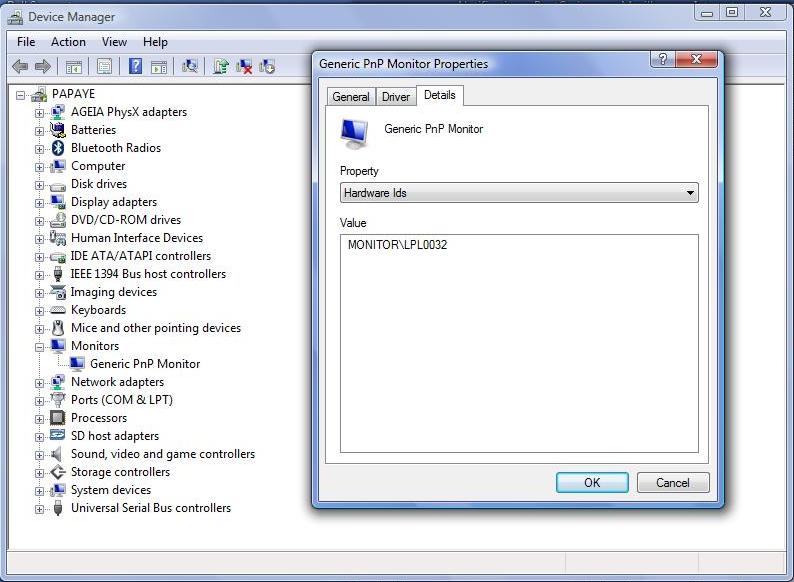Click the Storage controllers icon

(58, 472)
